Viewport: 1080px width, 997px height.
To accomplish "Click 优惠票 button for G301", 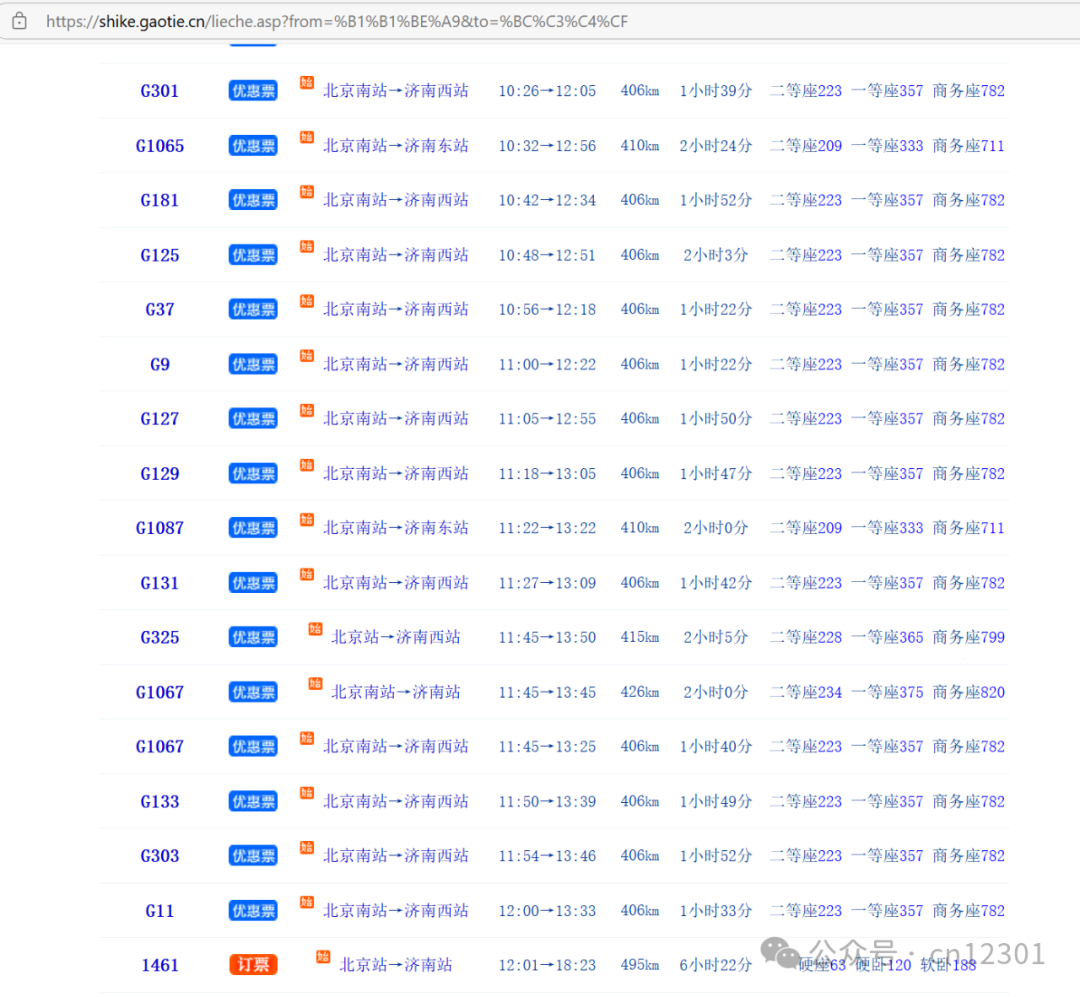I will click(253, 91).
